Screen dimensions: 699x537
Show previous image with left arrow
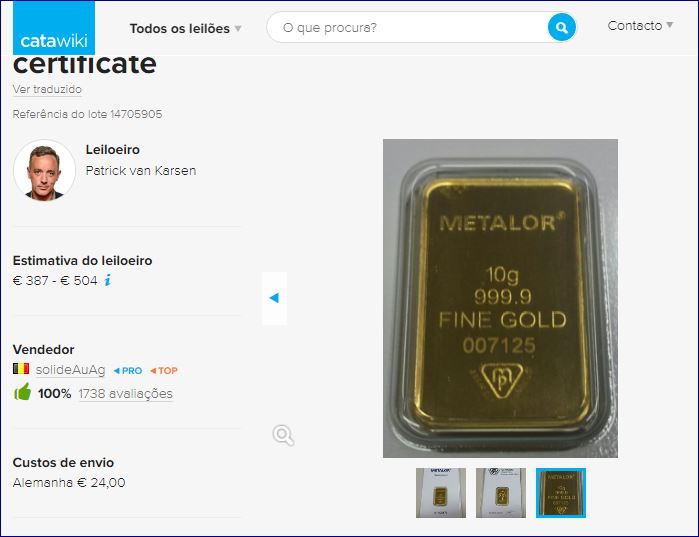coord(274,298)
